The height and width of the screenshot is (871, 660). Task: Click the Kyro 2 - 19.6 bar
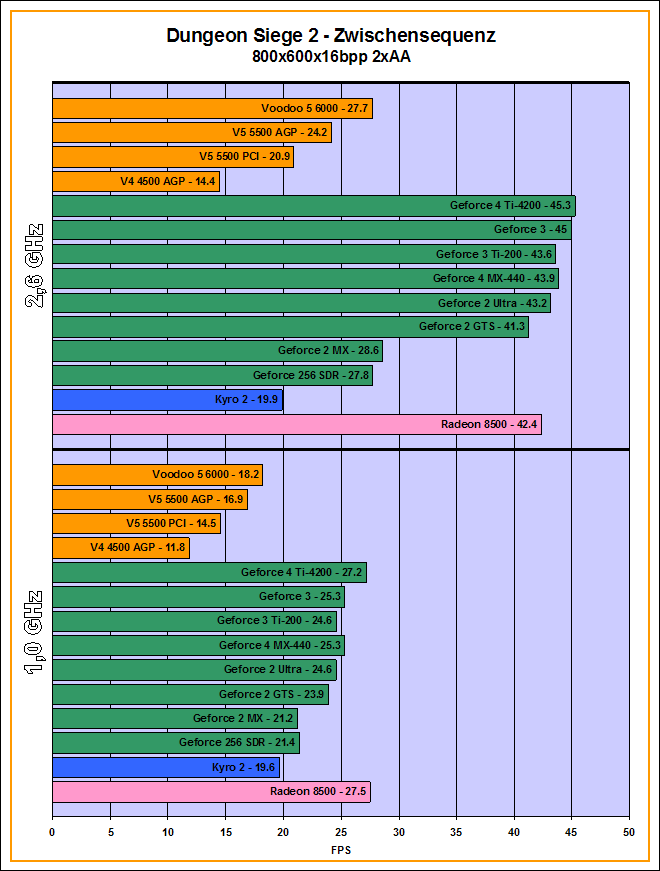click(166, 768)
